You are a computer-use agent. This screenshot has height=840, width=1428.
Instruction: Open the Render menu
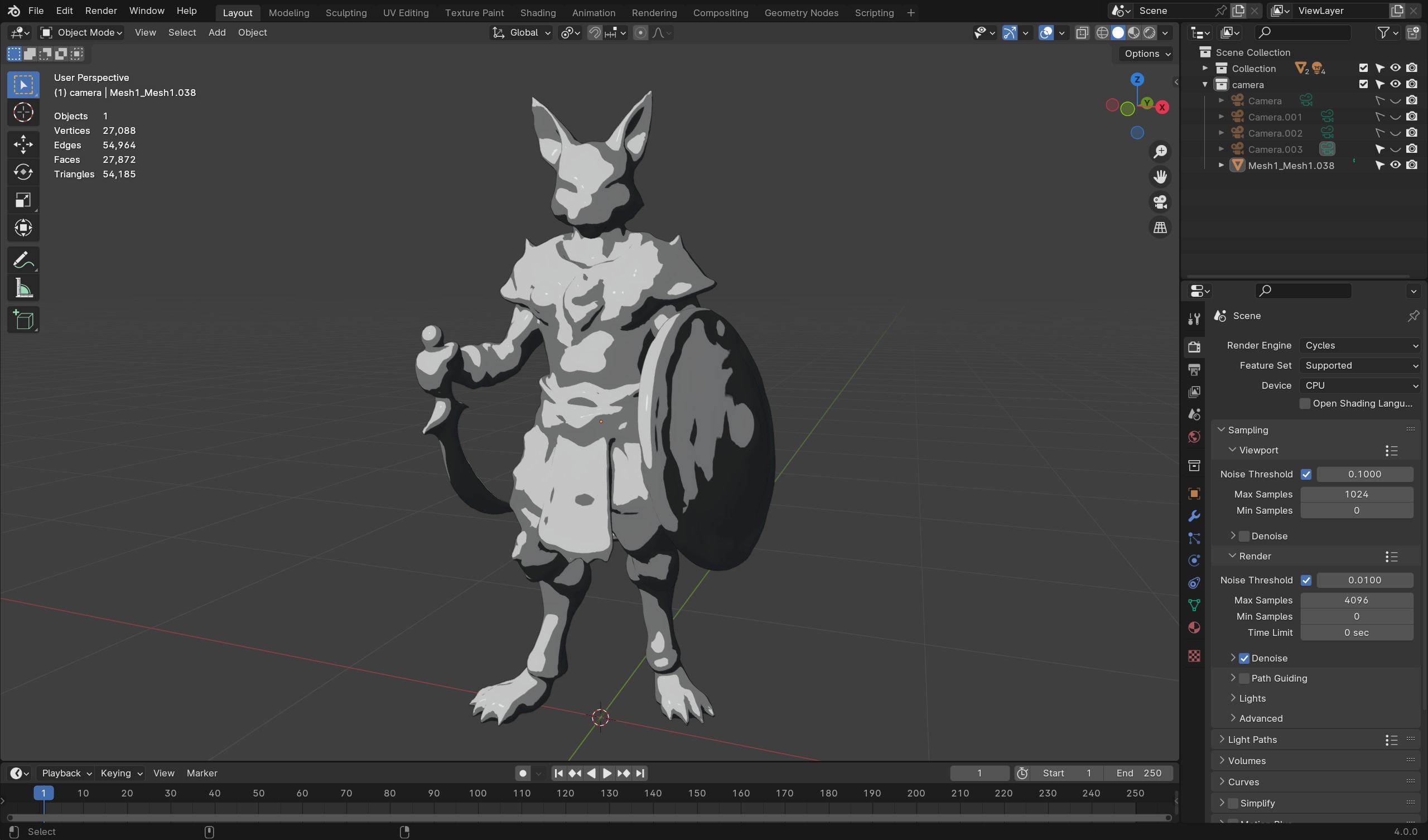click(101, 11)
